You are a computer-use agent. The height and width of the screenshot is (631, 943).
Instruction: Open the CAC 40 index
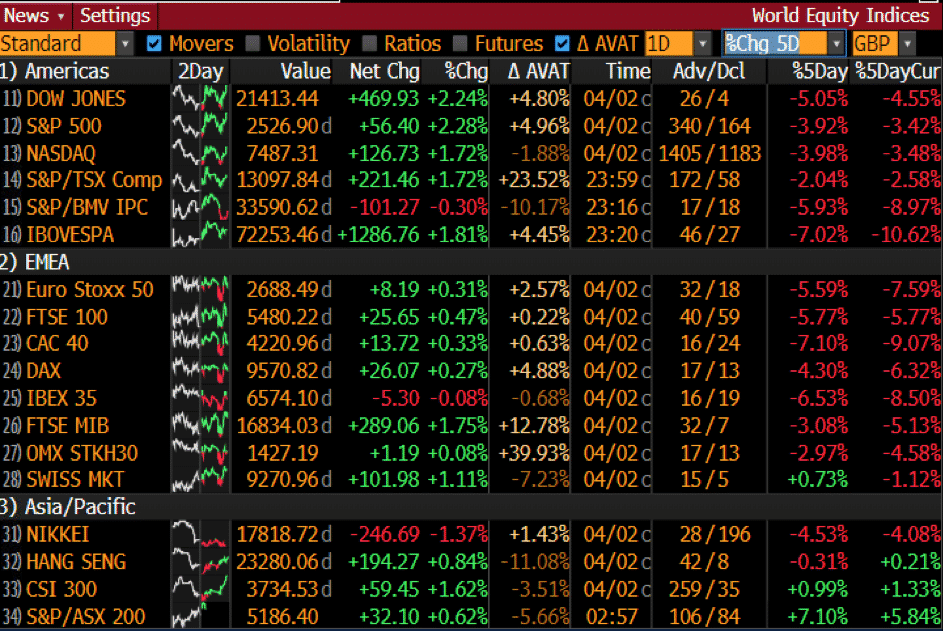click(57, 343)
